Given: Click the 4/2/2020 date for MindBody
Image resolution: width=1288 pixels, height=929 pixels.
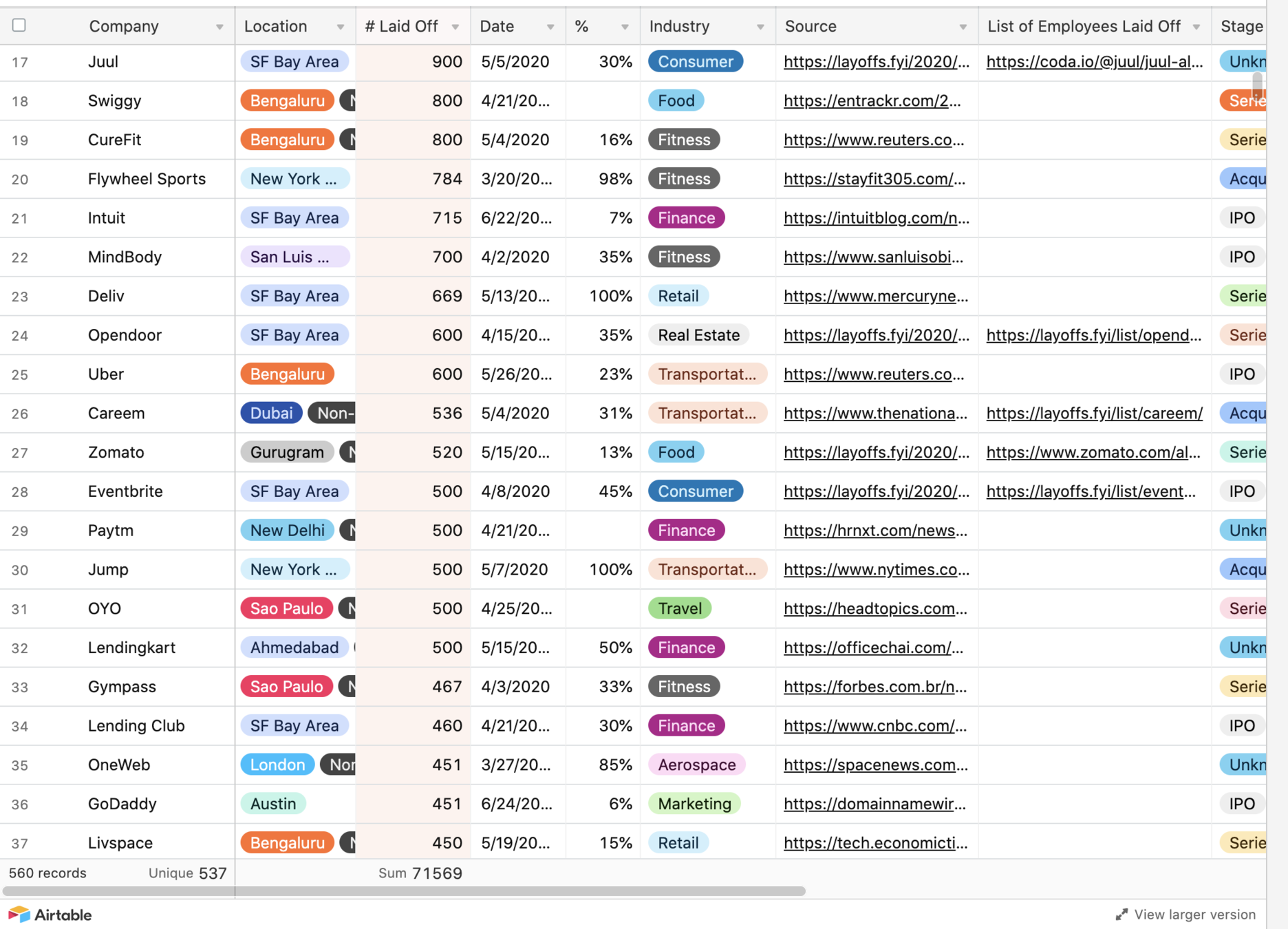Looking at the screenshot, I should coord(519,257).
